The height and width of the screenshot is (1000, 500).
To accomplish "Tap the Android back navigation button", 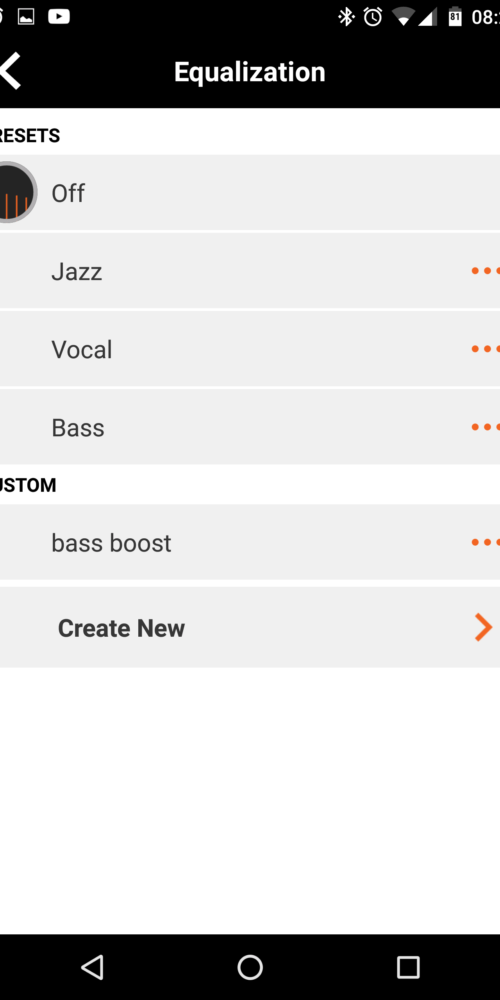I will (x=92, y=967).
